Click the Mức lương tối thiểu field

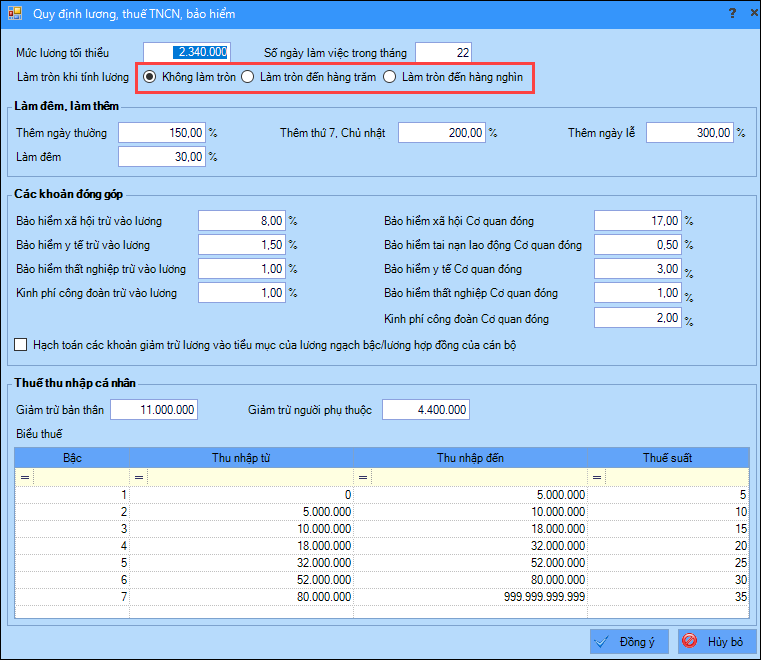[x=186, y=52]
